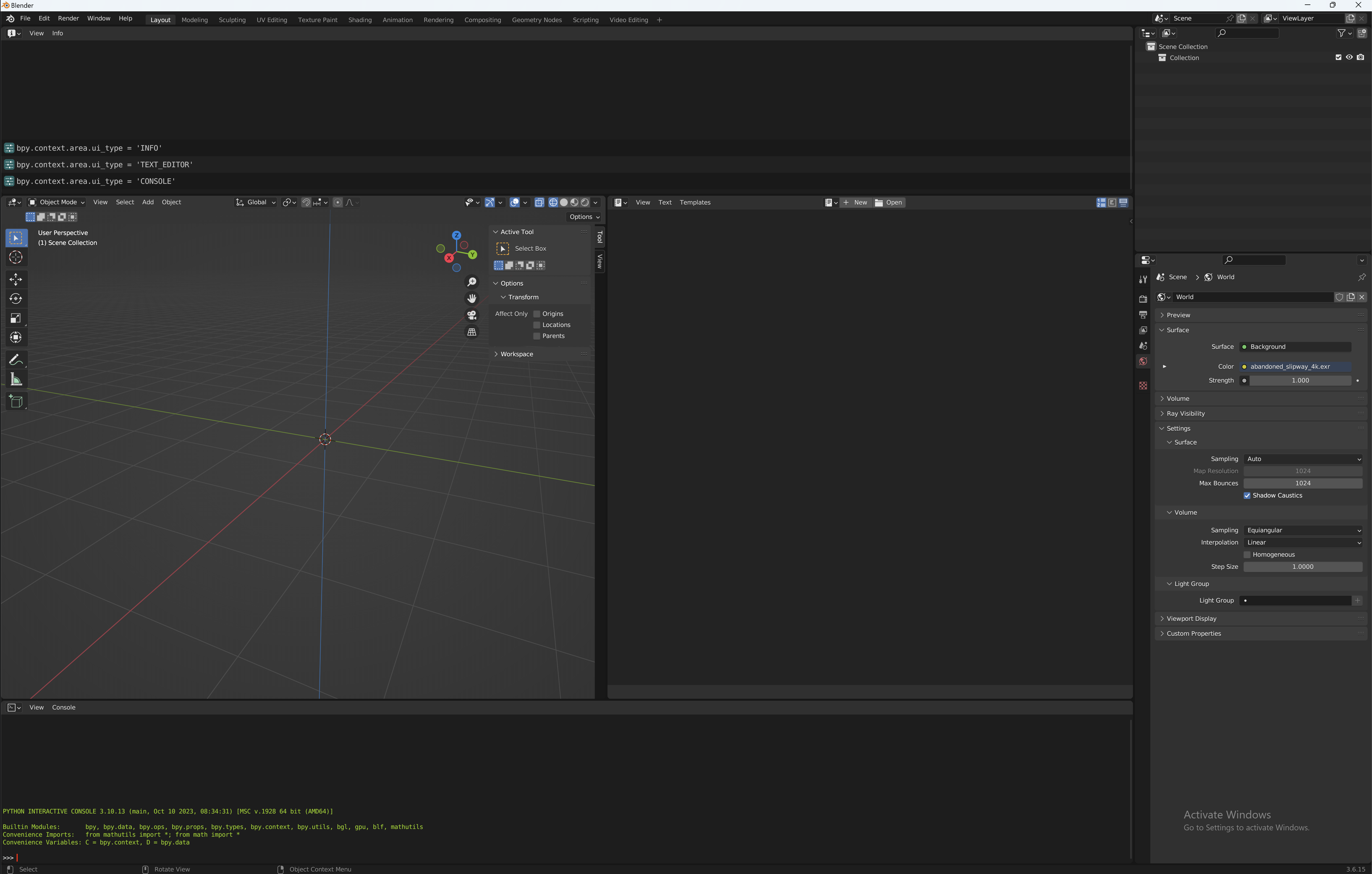The width and height of the screenshot is (1372, 874).
Task: Switch to the Scripting workspace tab
Action: [585, 20]
